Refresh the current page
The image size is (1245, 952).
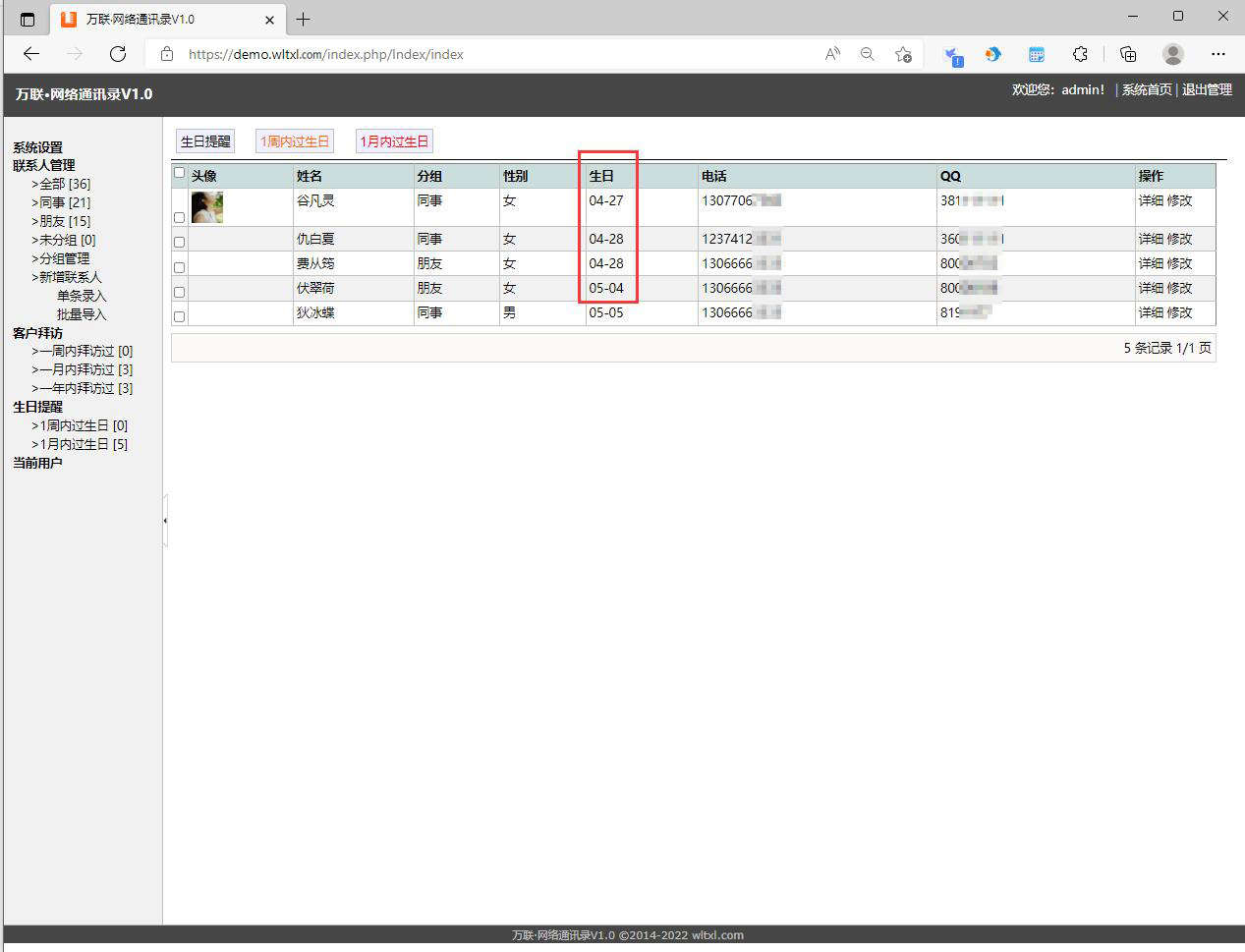(118, 54)
